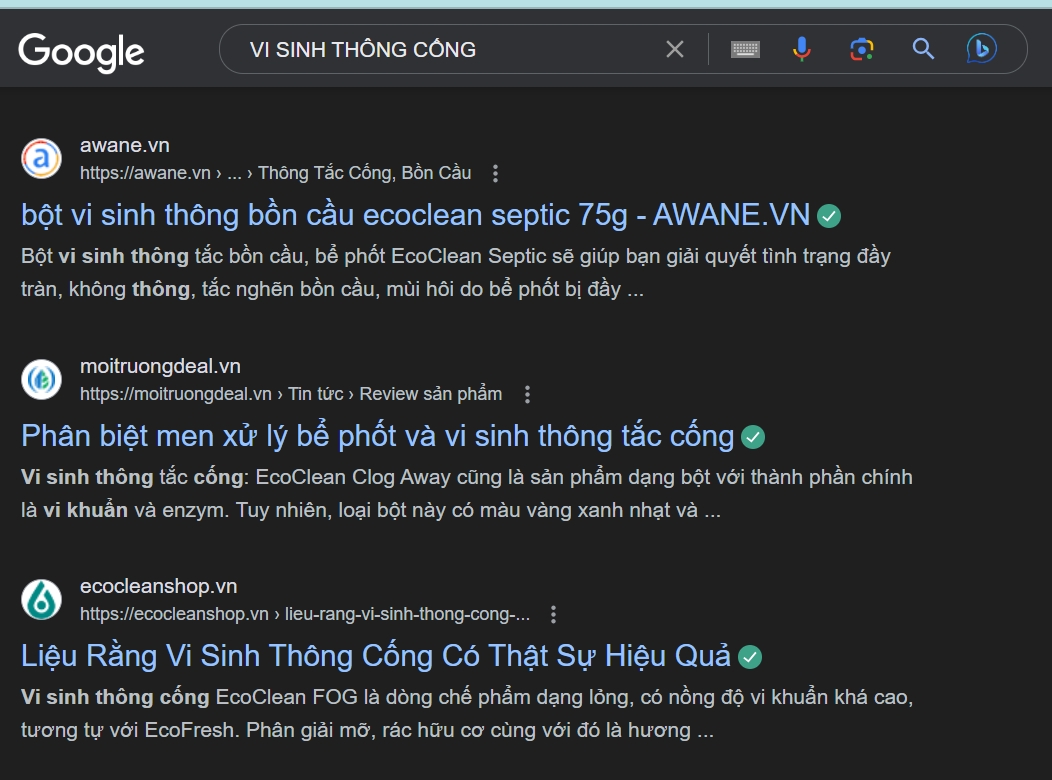Open the Bing chat icon
The height and width of the screenshot is (780, 1052).
click(x=982, y=49)
